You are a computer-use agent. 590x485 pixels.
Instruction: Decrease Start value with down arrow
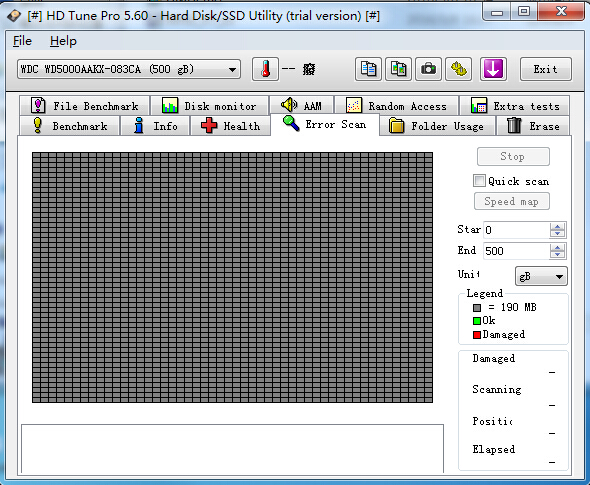[557, 234]
